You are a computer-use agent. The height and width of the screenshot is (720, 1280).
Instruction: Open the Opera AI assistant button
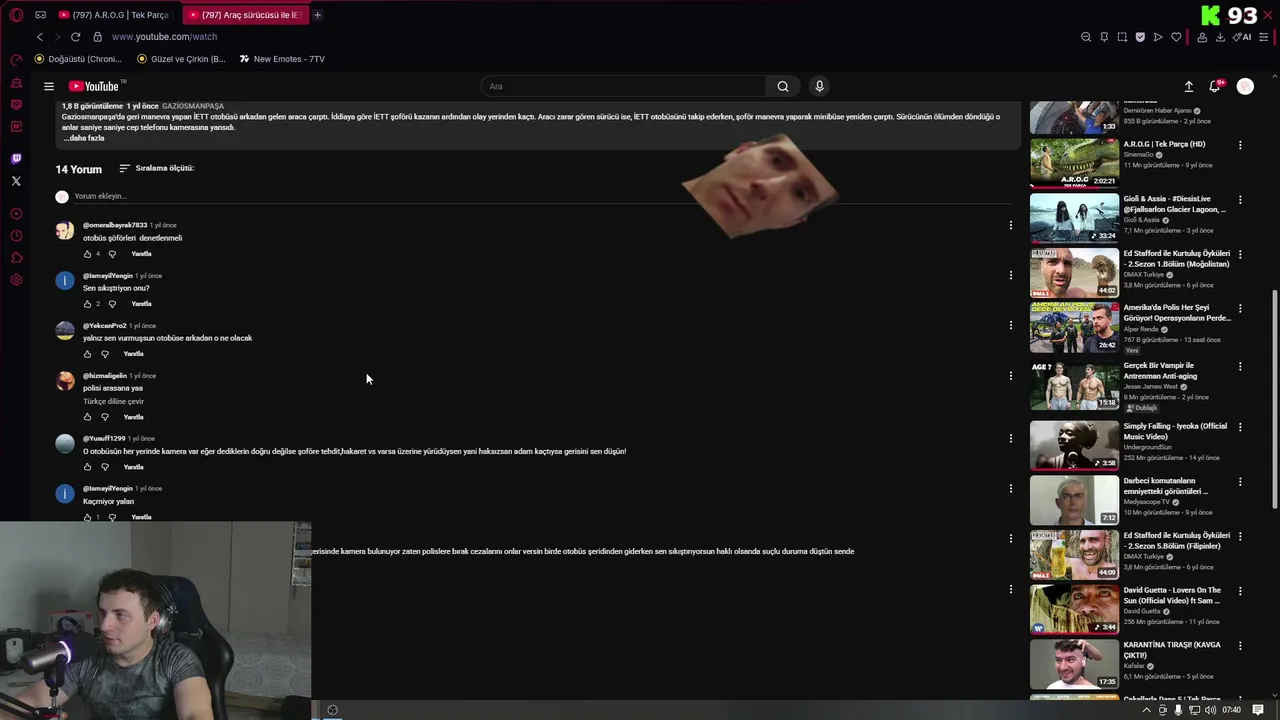coord(1243,37)
